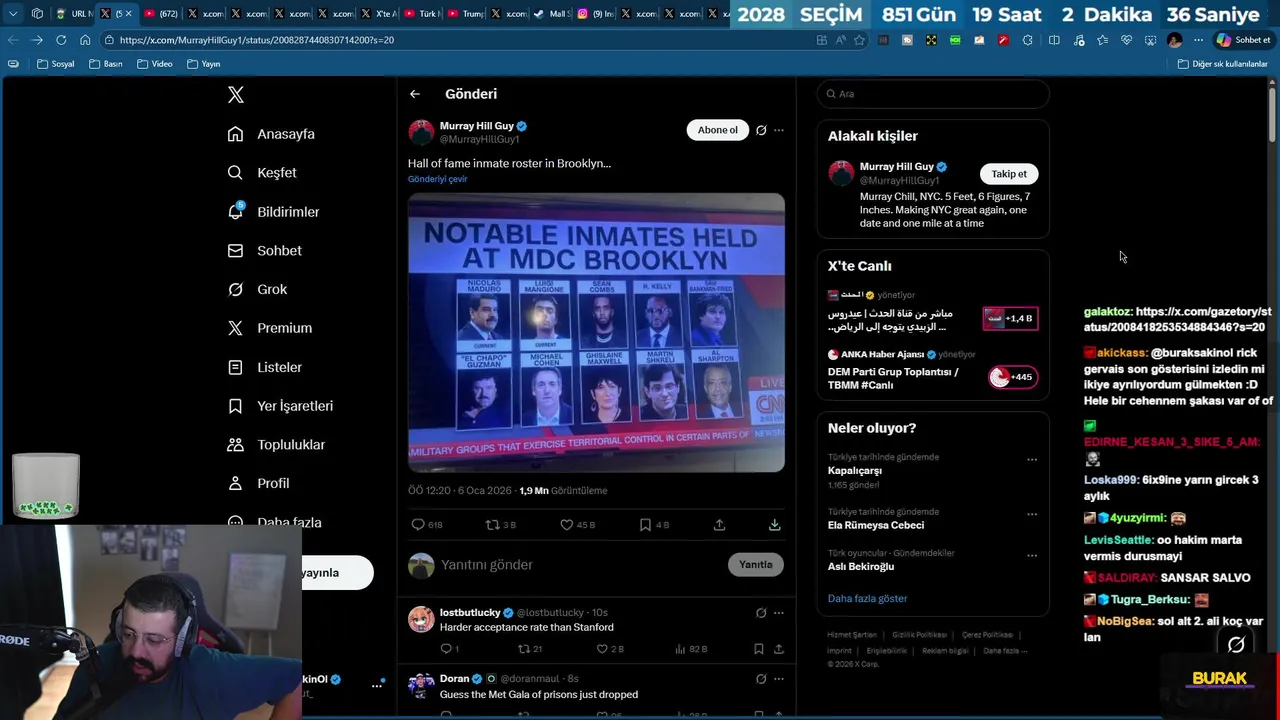Open Premium from the sidebar
This screenshot has height=720, width=1280.
point(269,328)
